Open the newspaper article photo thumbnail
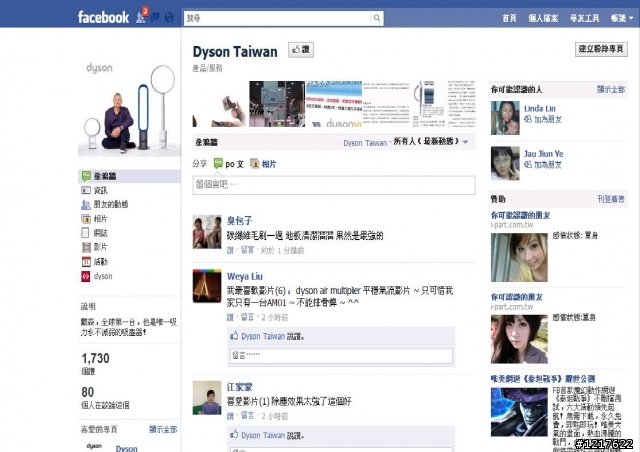 [390, 104]
